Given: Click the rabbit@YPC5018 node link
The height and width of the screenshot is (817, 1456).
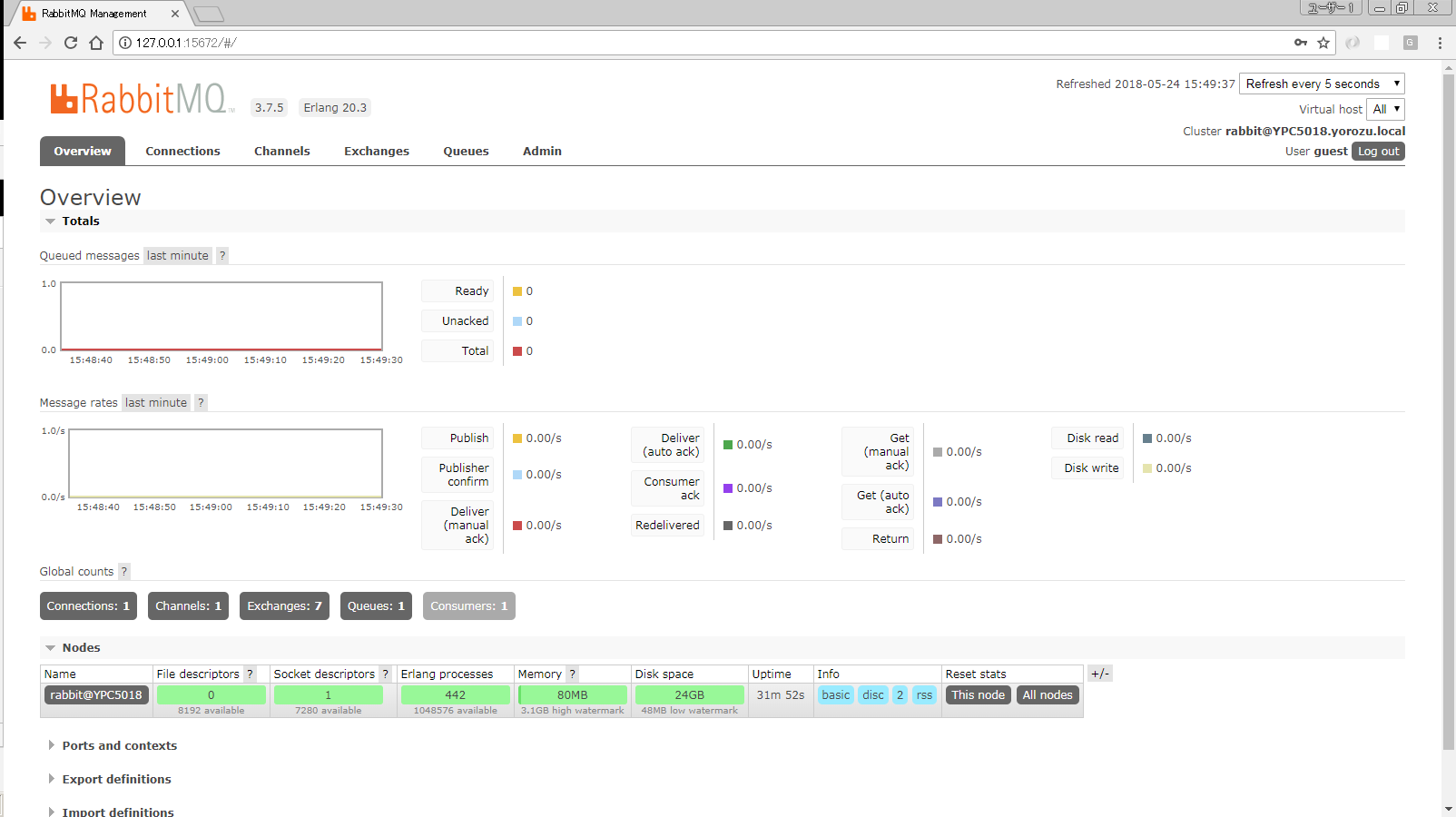Looking at the screenshot, I should click(96, 695).
